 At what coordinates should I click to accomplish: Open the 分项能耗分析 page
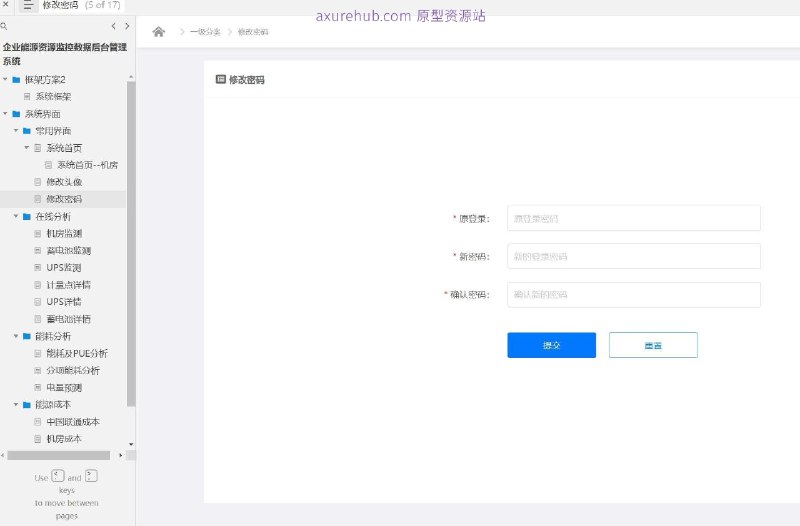pyautogui.click(x=73, y=370)
